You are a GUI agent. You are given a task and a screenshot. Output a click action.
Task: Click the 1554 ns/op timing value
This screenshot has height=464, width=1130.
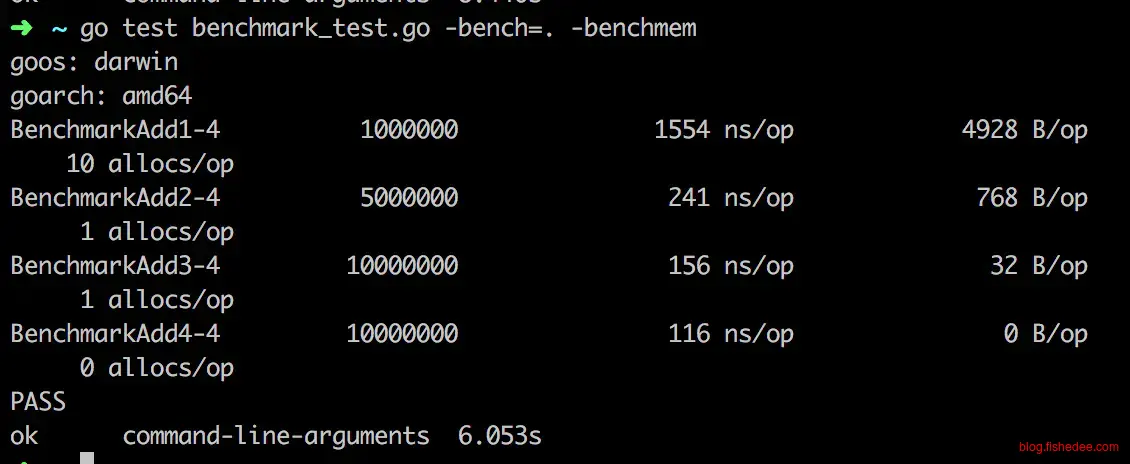click(x=724, y=130)
